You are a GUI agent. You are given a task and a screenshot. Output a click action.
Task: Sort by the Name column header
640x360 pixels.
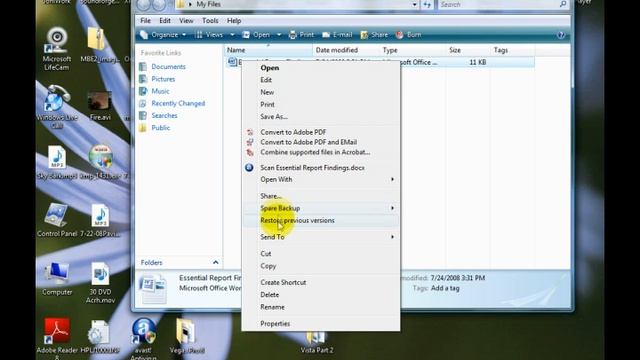[268, 50]
